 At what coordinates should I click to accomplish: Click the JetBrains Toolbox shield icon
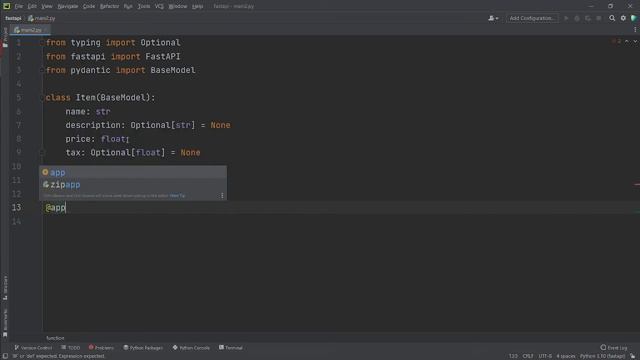pyautogui.click(x=633, y=18)
